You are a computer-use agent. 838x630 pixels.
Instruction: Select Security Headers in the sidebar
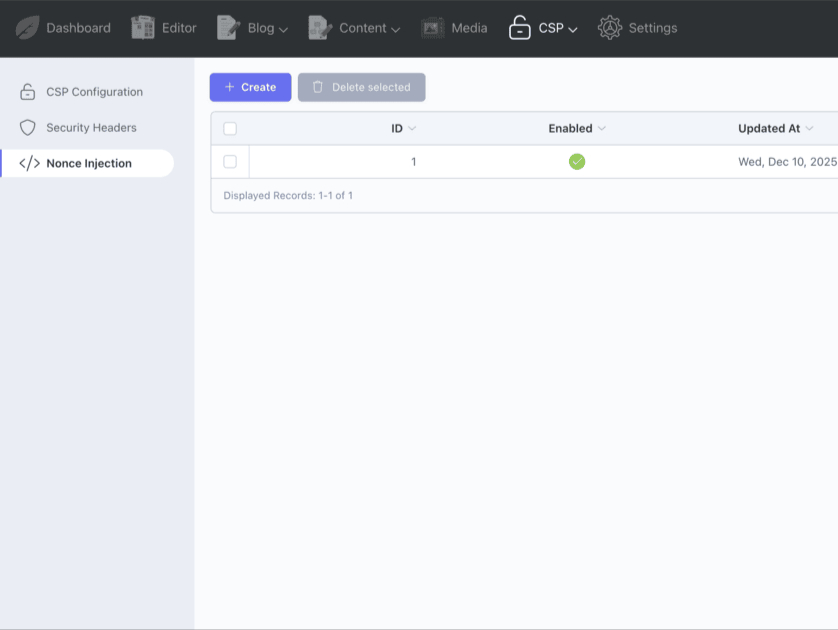91,128
